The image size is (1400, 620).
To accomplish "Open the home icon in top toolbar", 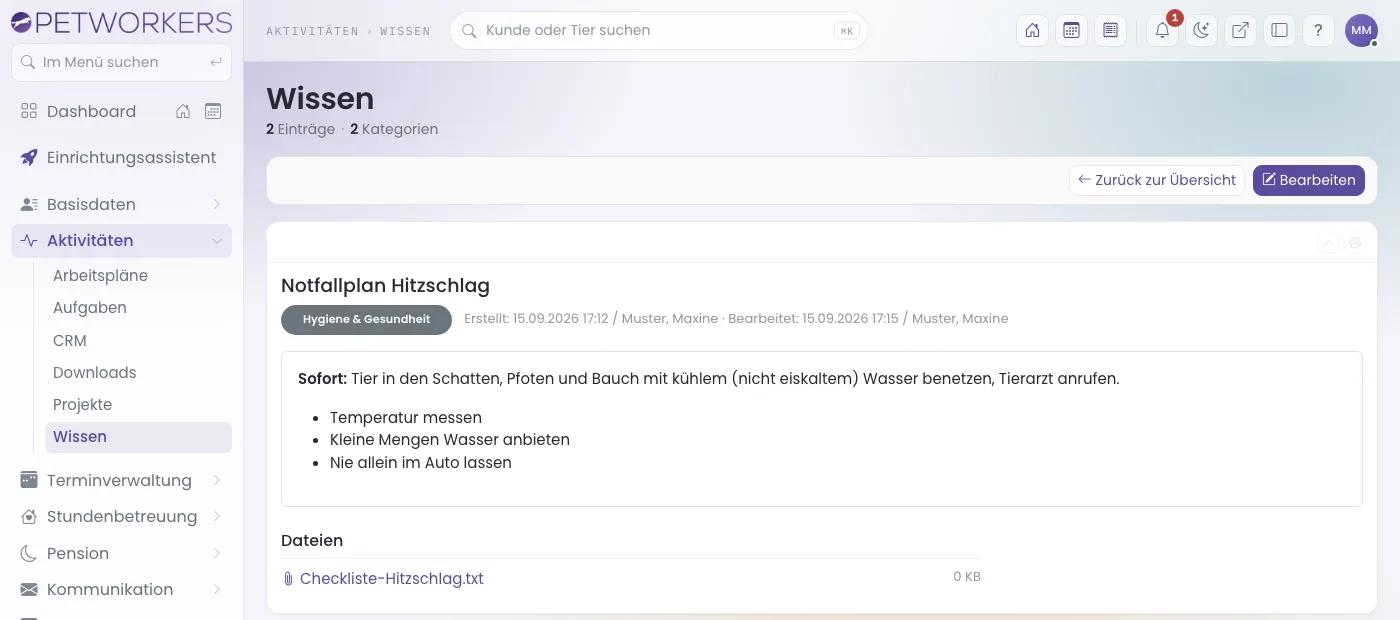I will [1032, 31].
